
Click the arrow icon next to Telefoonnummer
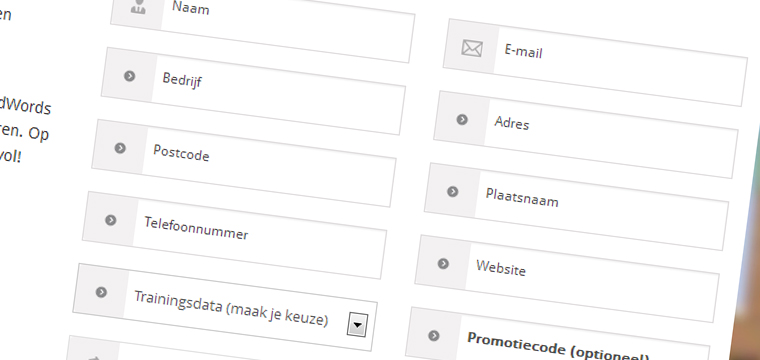pos(111,220)
